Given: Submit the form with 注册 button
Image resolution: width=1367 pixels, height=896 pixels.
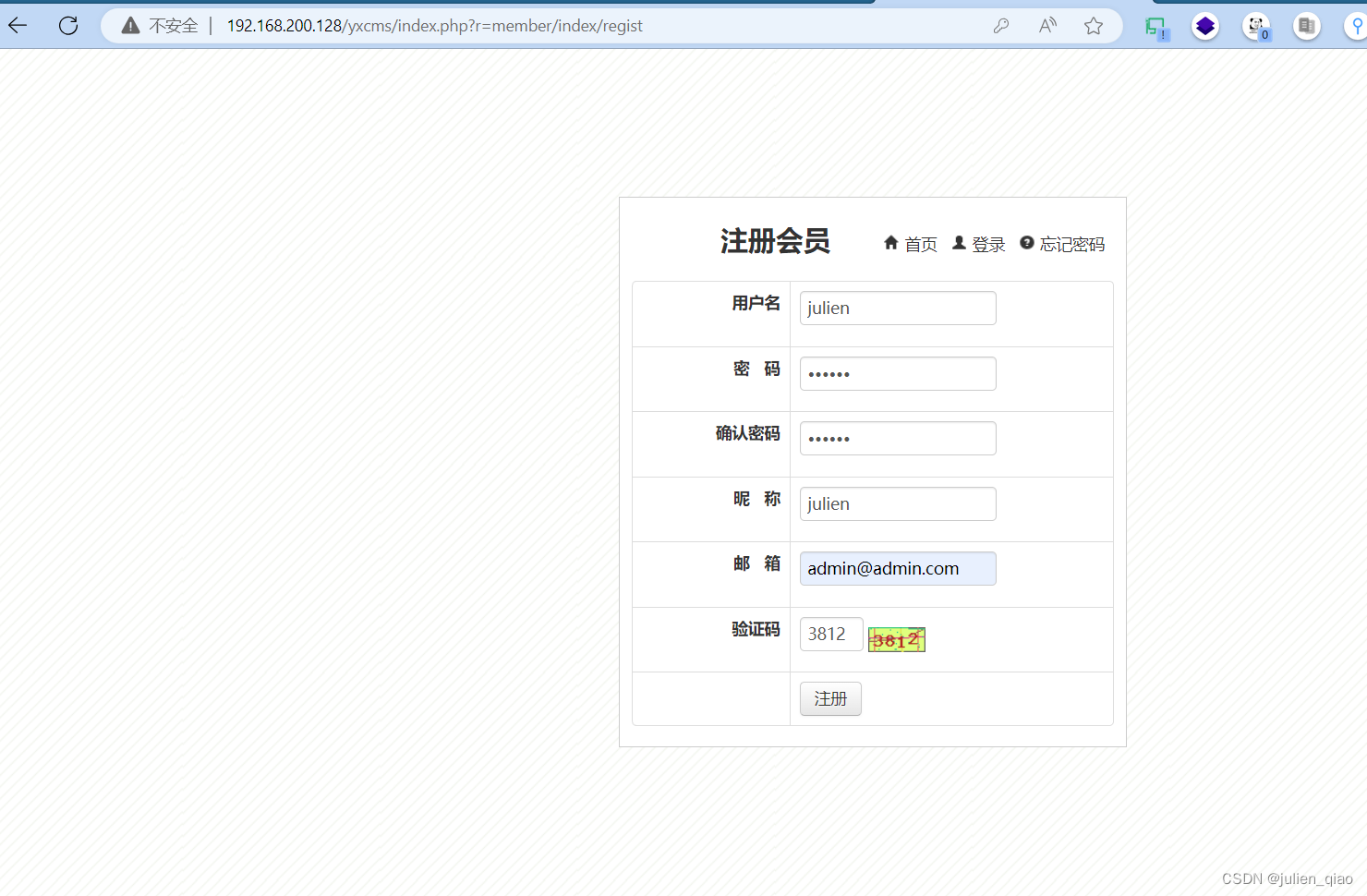Looking at the screenshot, I should tap(830, 698).
